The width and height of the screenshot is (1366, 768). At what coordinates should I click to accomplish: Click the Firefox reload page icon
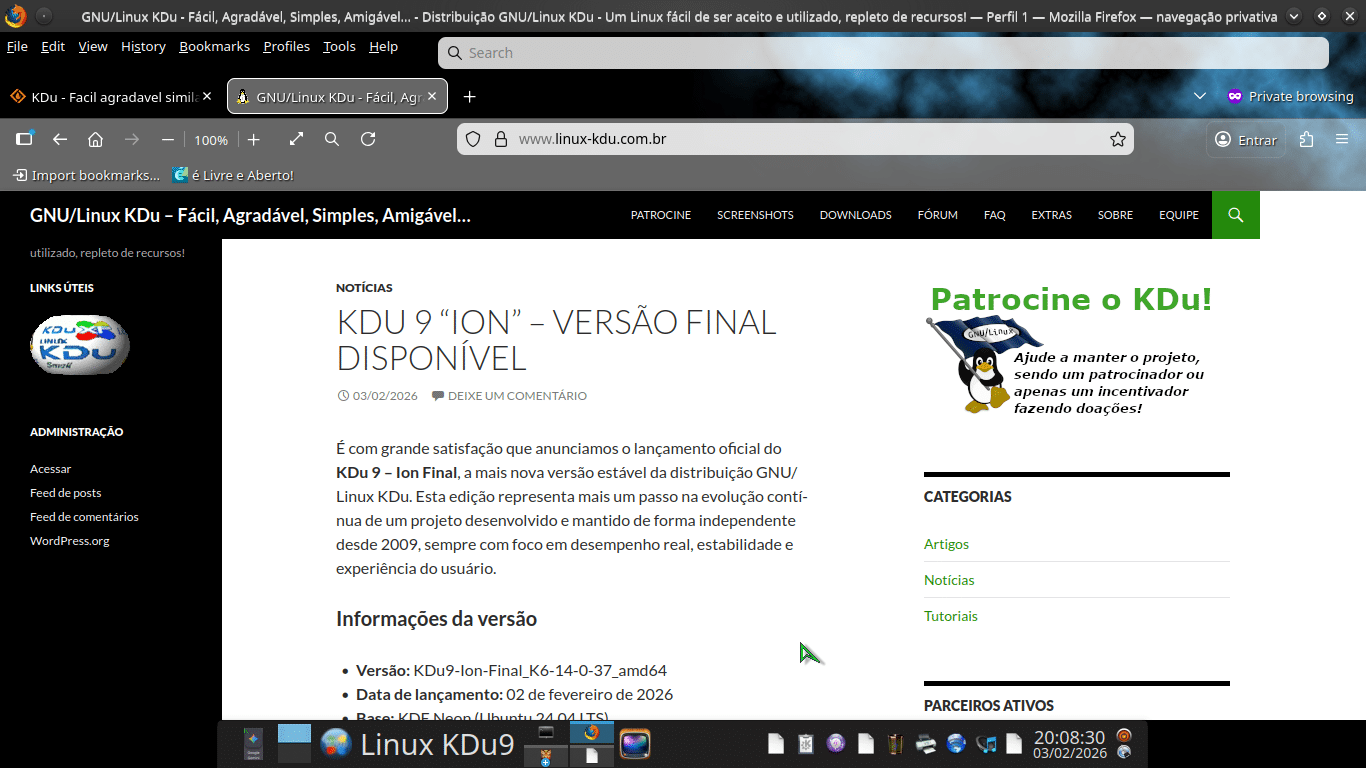point(368,140)
